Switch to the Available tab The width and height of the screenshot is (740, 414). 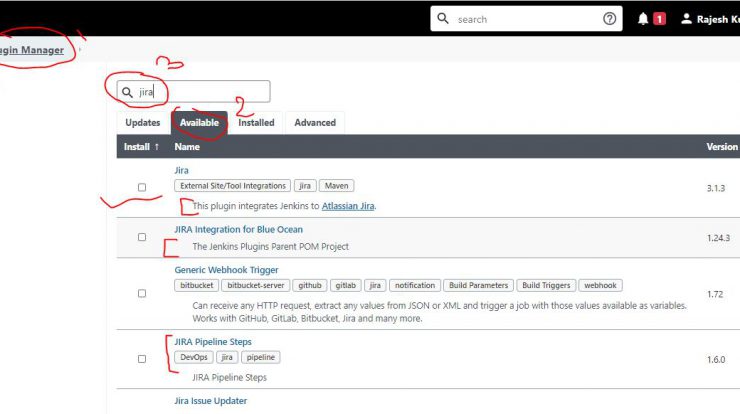click(199, 123)
